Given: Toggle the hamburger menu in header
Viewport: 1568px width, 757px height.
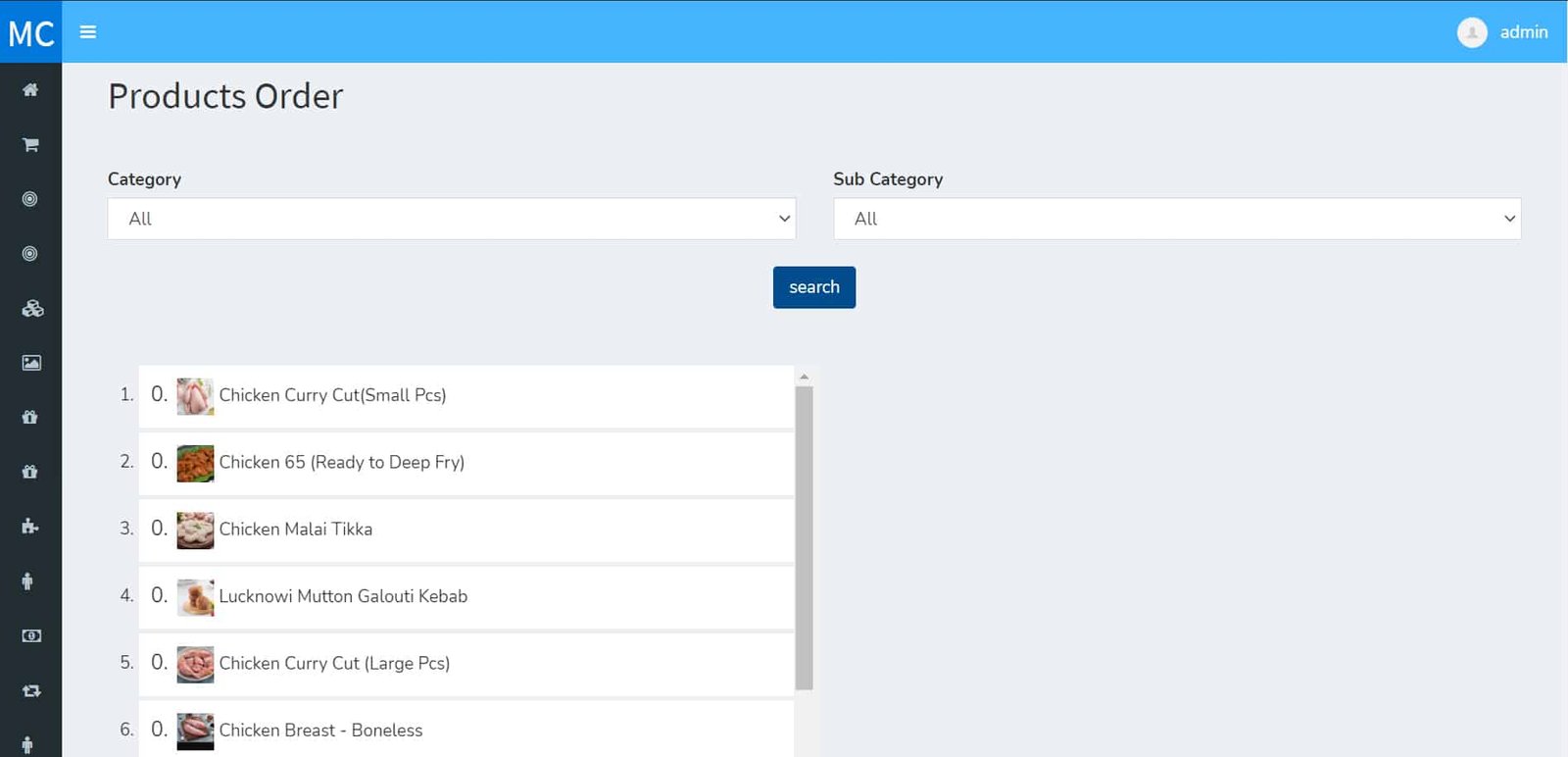Looking at the screenshot, I should coord(88,32).
